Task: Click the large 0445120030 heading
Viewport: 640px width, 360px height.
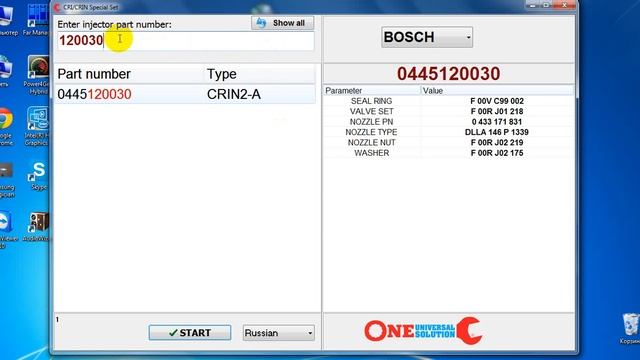Action: [448, 74]
